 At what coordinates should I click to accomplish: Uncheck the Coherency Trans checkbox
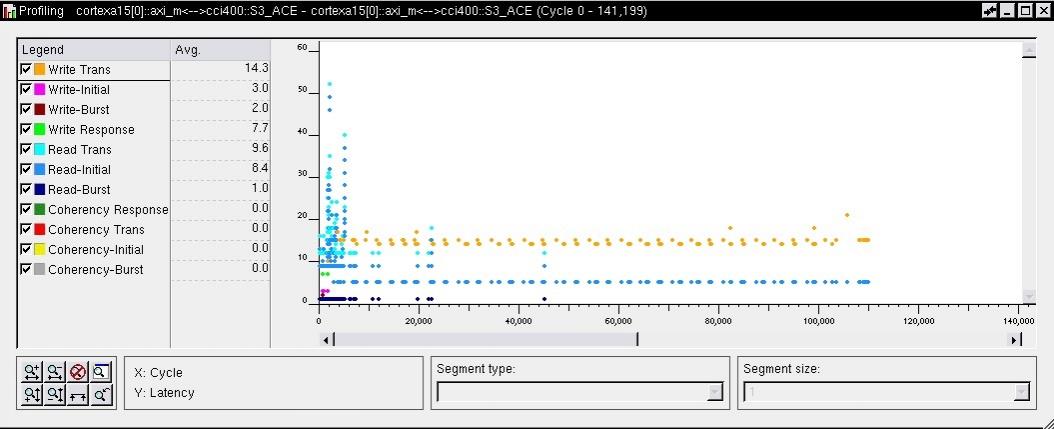pos(26,229)
